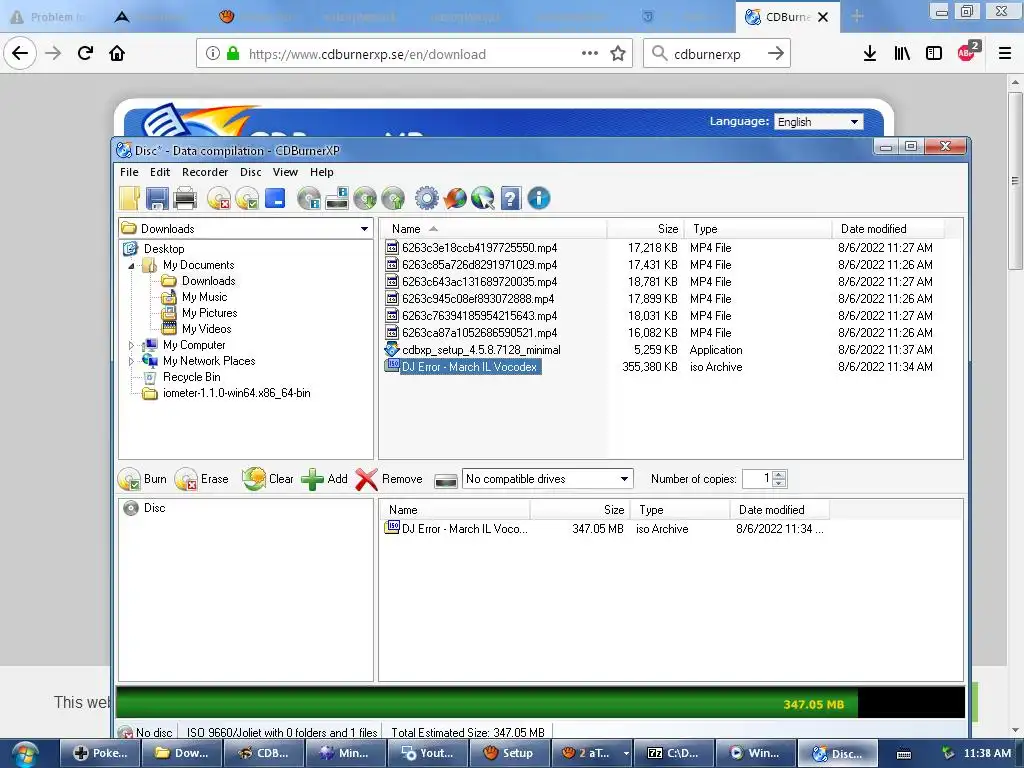Image resolution: width=1024 pixels, height=768 pixels.
Task: Click the ABP adblock extension icon
Action: [x=967, y=52]
